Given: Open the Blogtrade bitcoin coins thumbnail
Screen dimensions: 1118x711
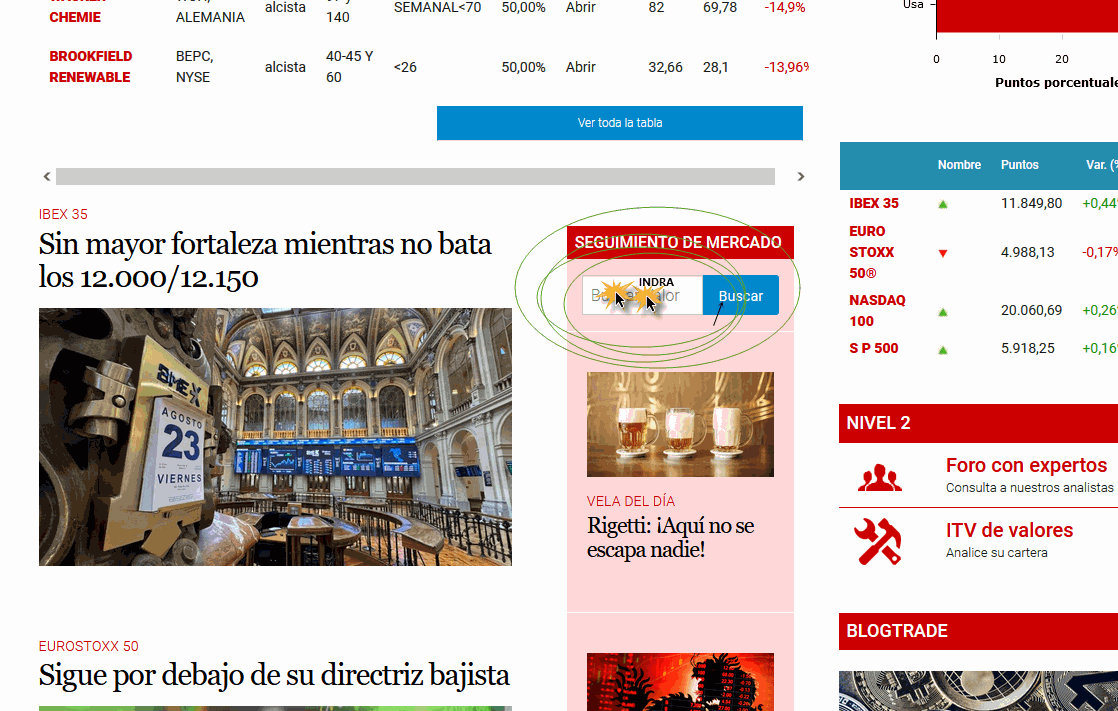Looking at the screenshot, I should [978, 690].
